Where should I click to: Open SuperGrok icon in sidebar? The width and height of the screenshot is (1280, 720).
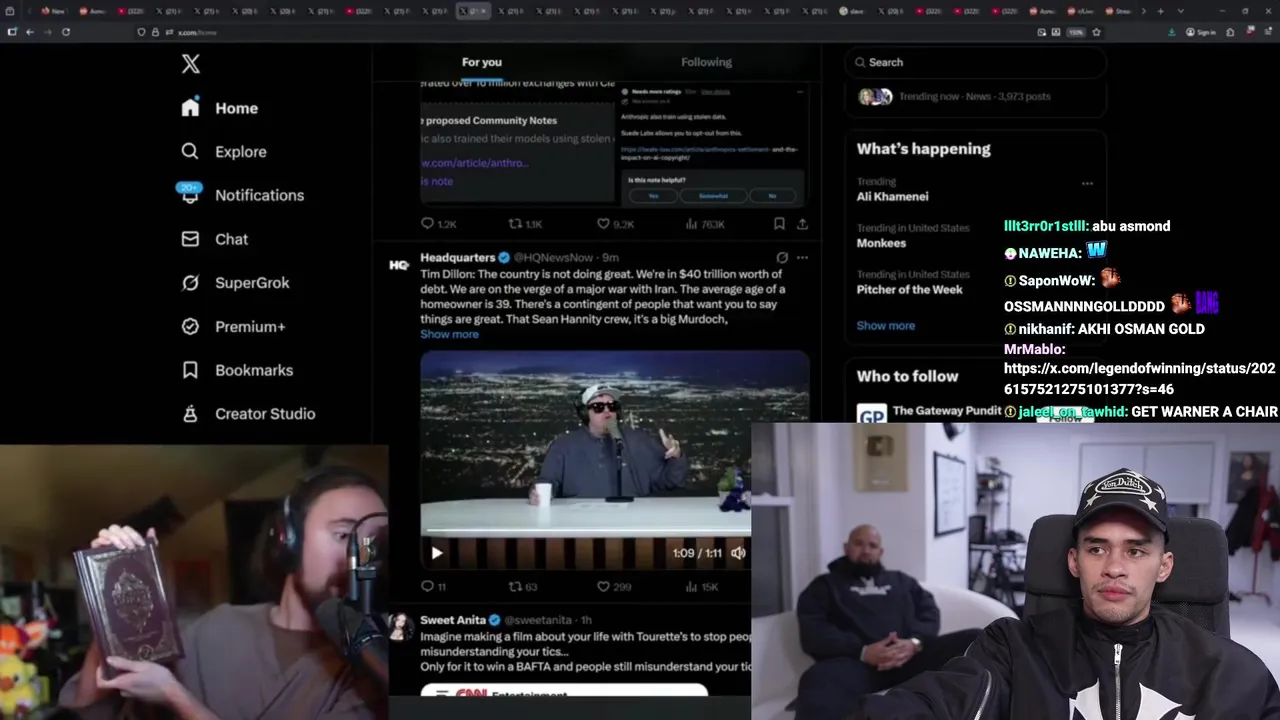[x=190, y=282]
